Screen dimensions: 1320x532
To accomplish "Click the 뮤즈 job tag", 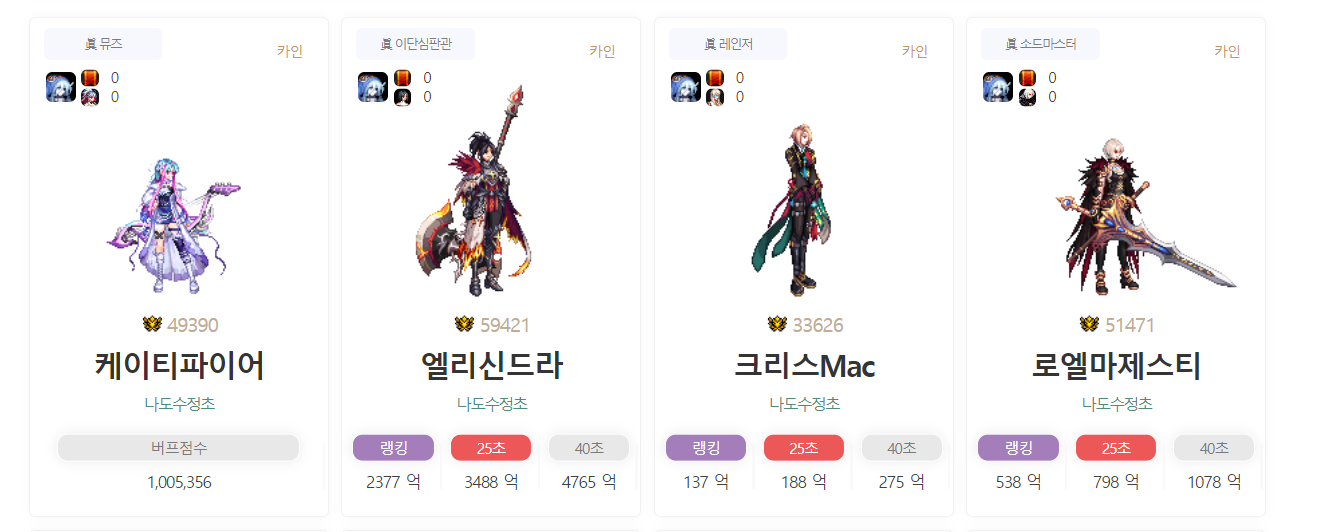I will pos(103,44).
